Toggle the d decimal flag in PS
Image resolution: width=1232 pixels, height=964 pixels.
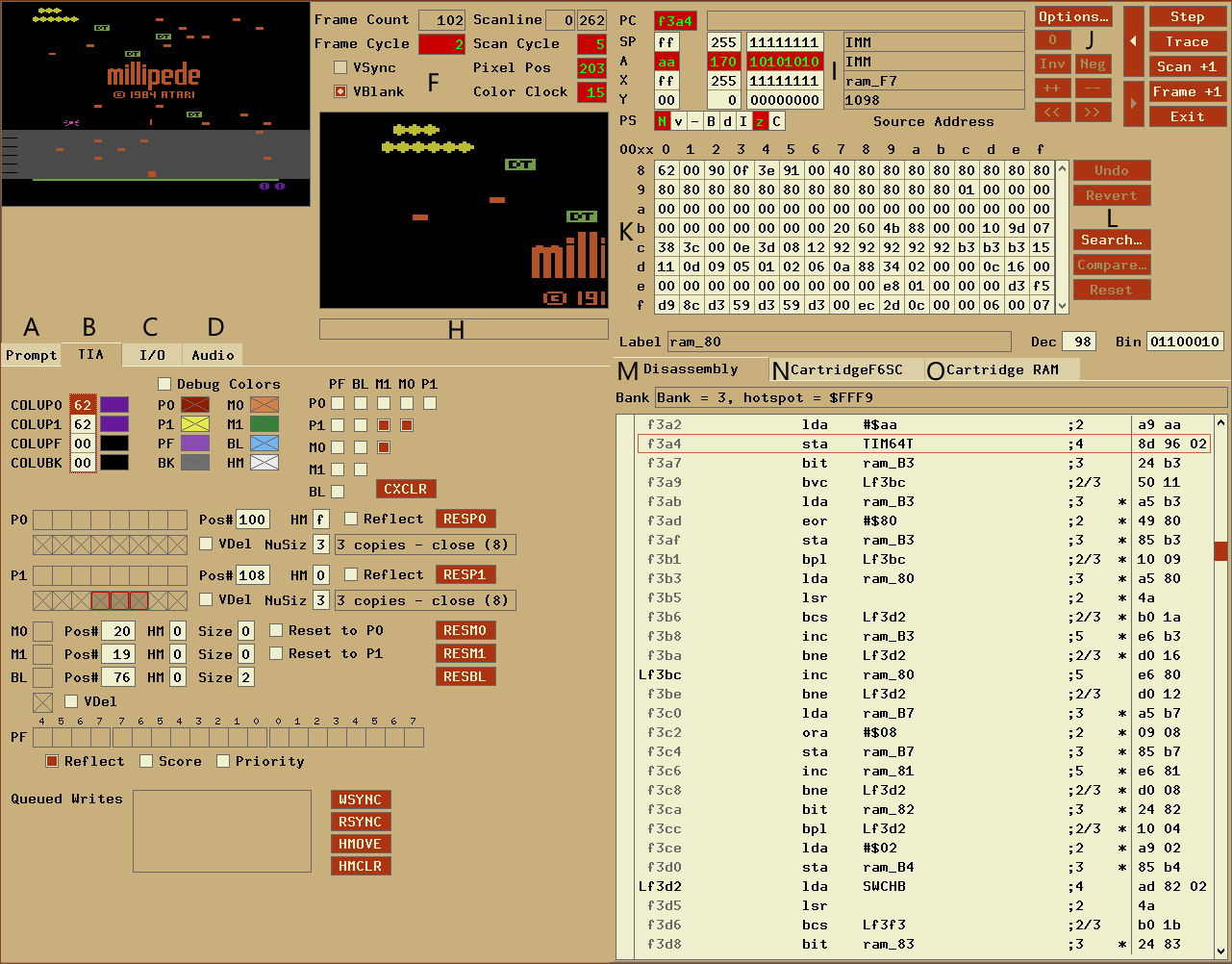727,121
